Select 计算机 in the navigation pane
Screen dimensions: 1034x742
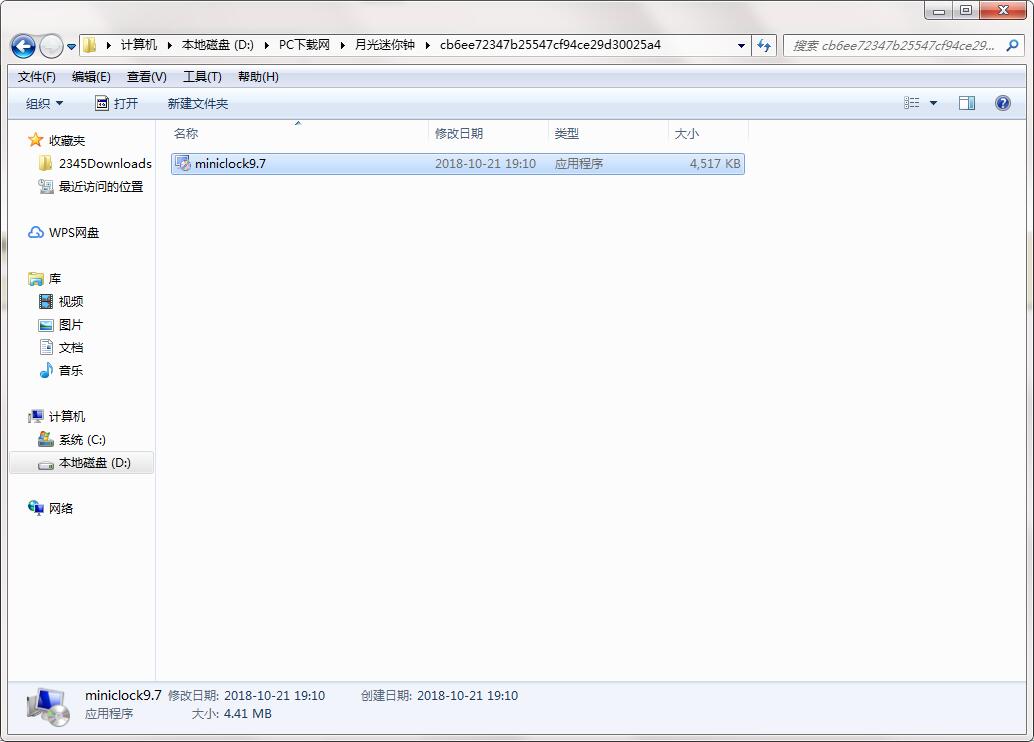pyautogui.click(x=57, y=416)
